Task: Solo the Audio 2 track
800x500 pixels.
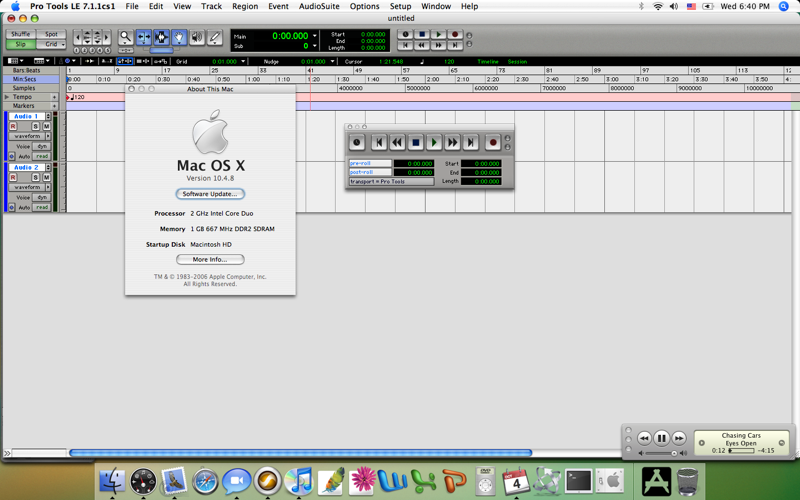Action: coord(36,177)
